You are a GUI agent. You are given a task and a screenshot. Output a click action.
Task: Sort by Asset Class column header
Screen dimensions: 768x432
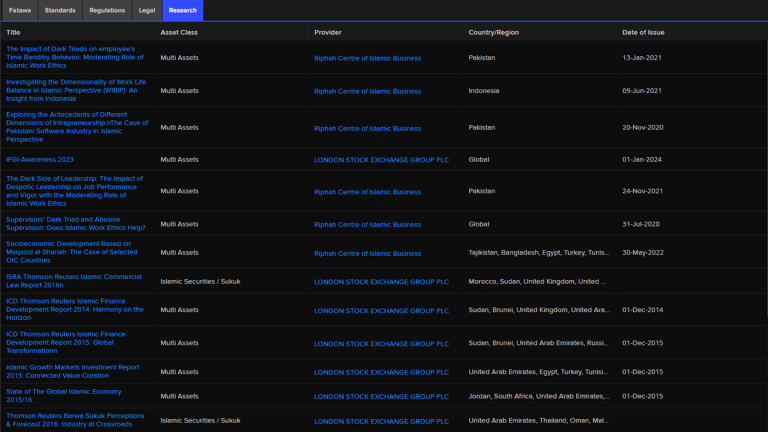click(x=179, y=32)
